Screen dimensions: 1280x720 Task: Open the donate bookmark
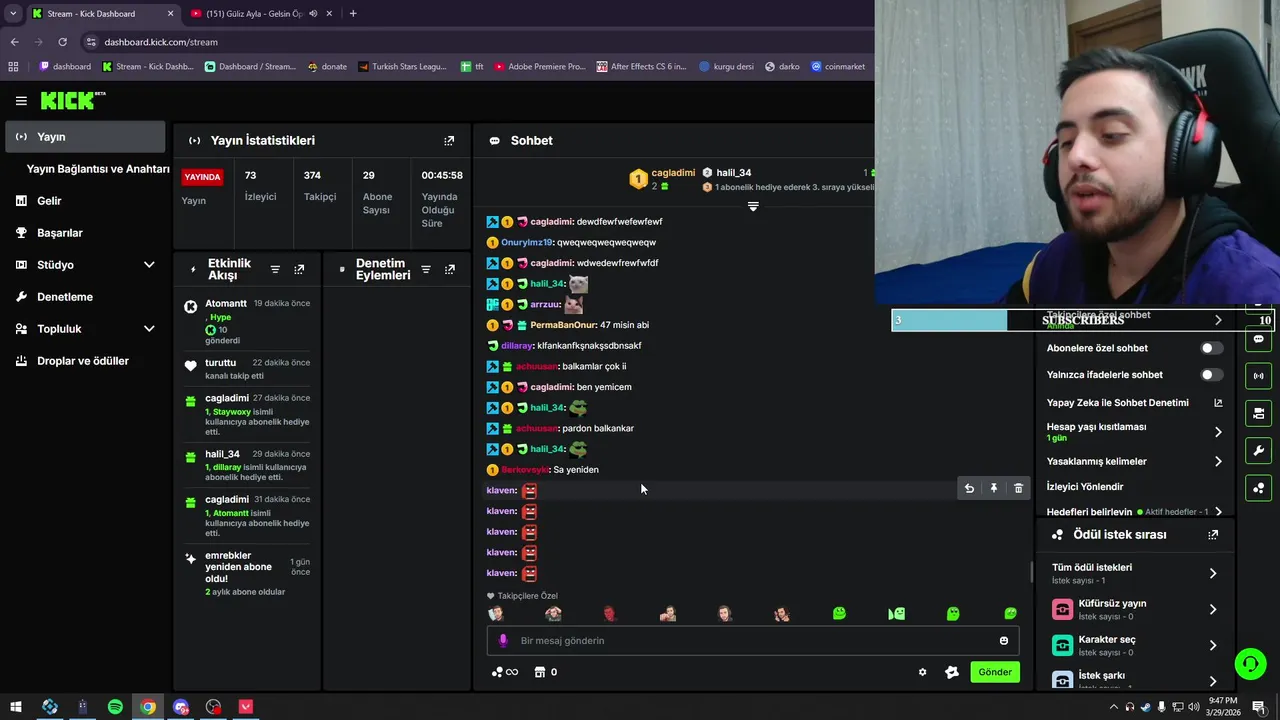[327, 67]
